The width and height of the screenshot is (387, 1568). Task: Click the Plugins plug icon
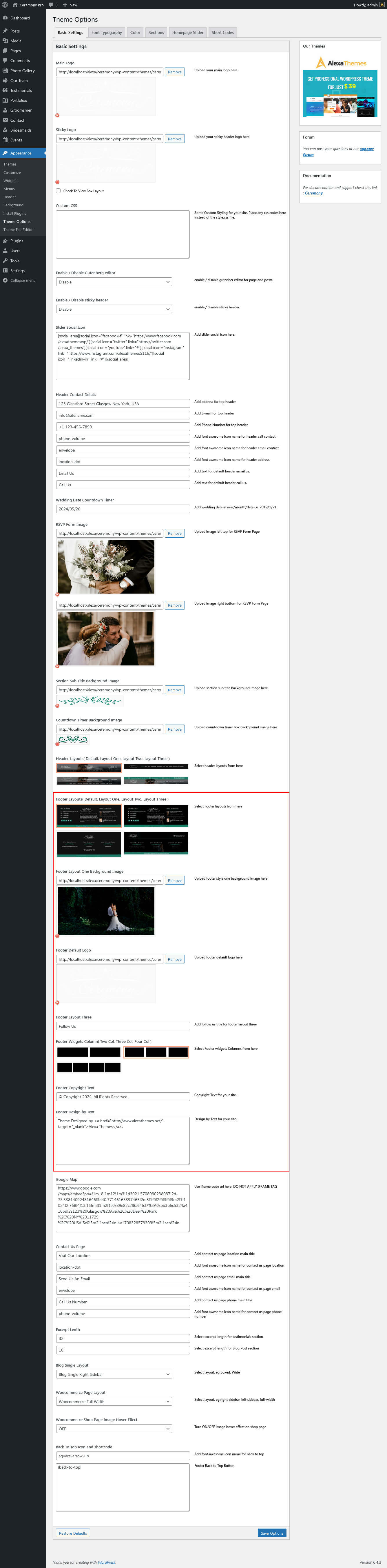click(x=6, y=241)
